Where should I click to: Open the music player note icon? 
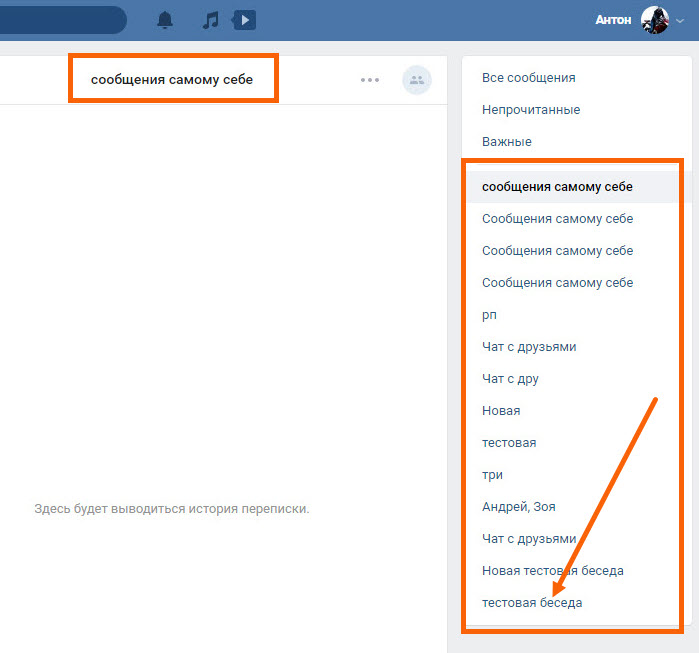[x=210, y=20]
